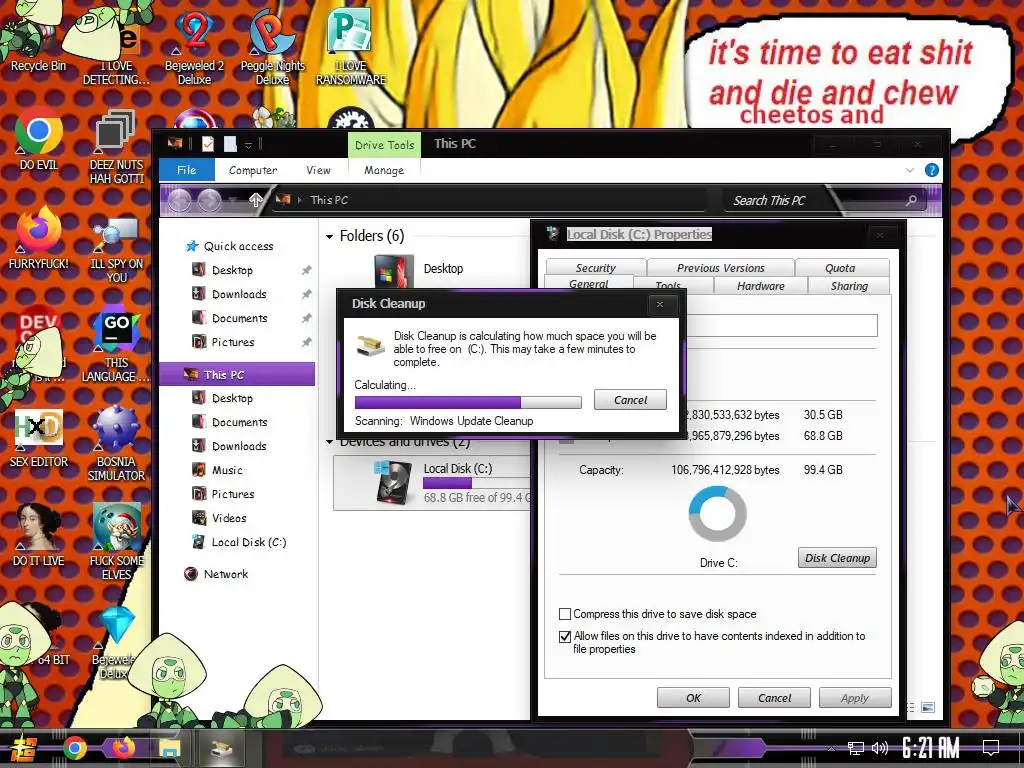
Task: Open File Explorer from the taskbar
Action: pos(170,748)
